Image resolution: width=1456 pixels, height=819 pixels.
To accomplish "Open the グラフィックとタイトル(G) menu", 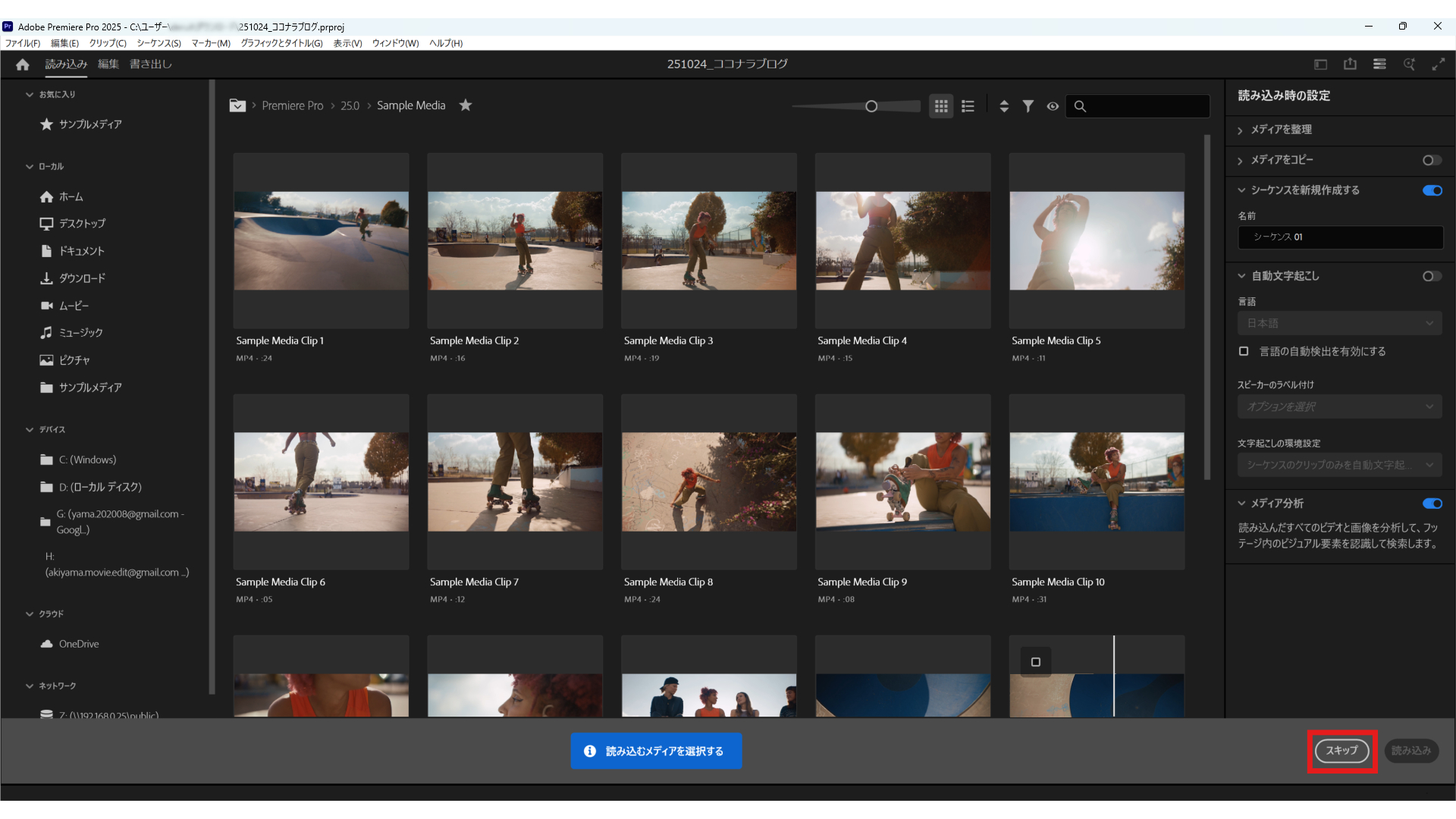I will coord(281,43).
